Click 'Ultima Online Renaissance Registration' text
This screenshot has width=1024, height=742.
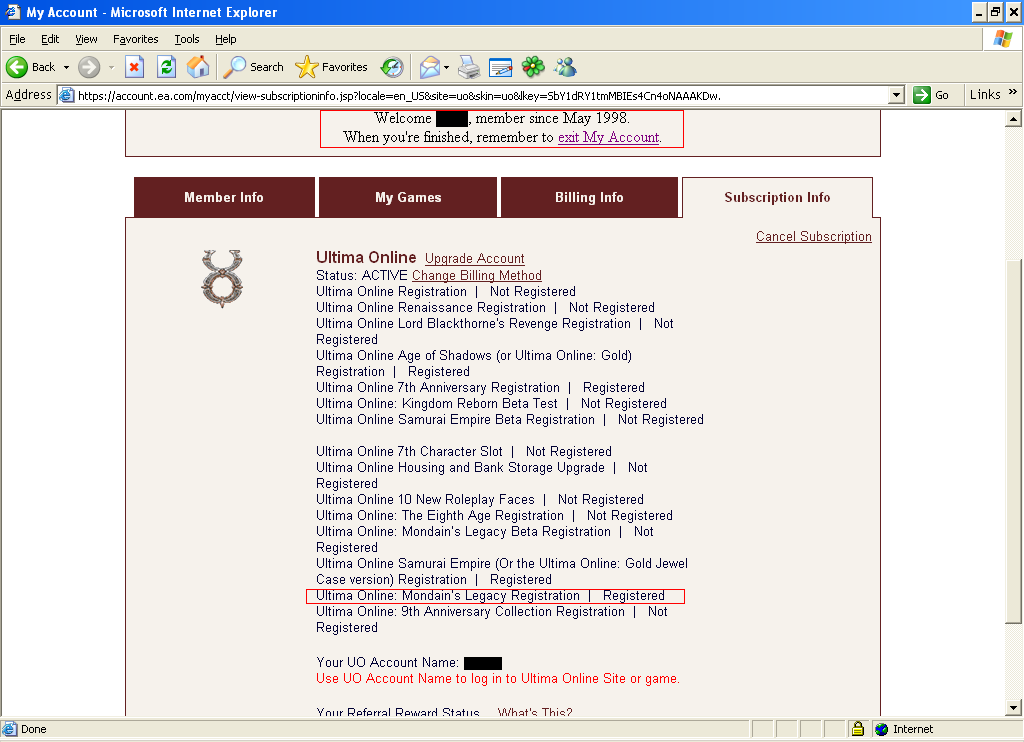431,308
